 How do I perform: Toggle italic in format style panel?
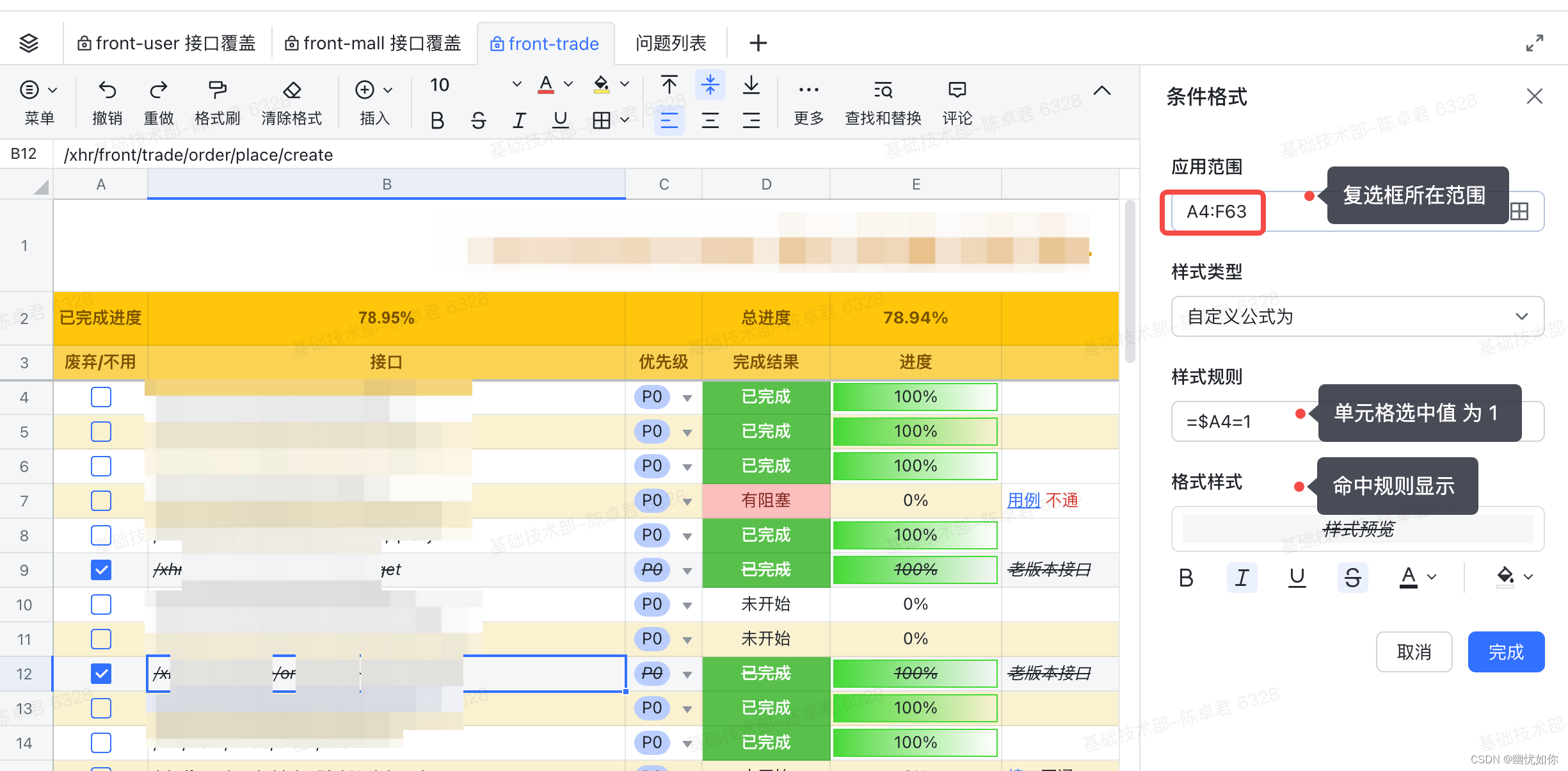[x=1242, y=578]
